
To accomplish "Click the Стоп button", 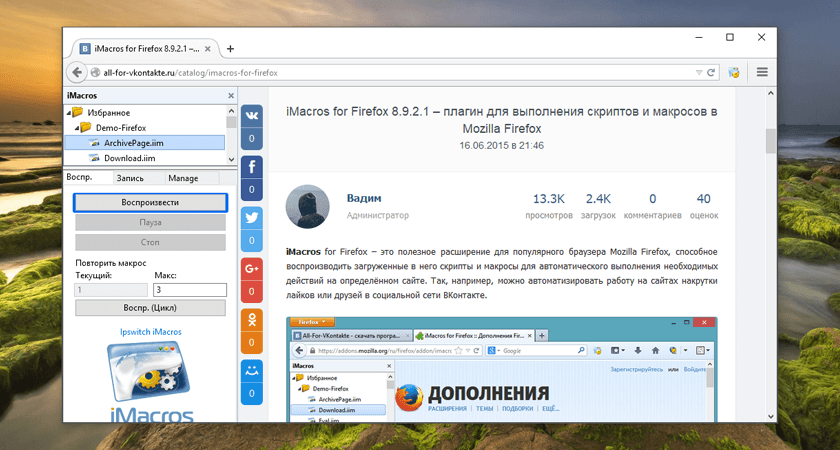I will coord(150,242).
